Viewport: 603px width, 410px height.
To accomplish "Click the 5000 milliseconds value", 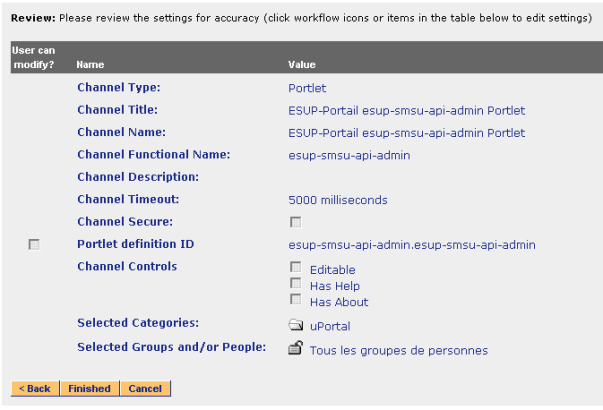I will click(x=337, y=200).
